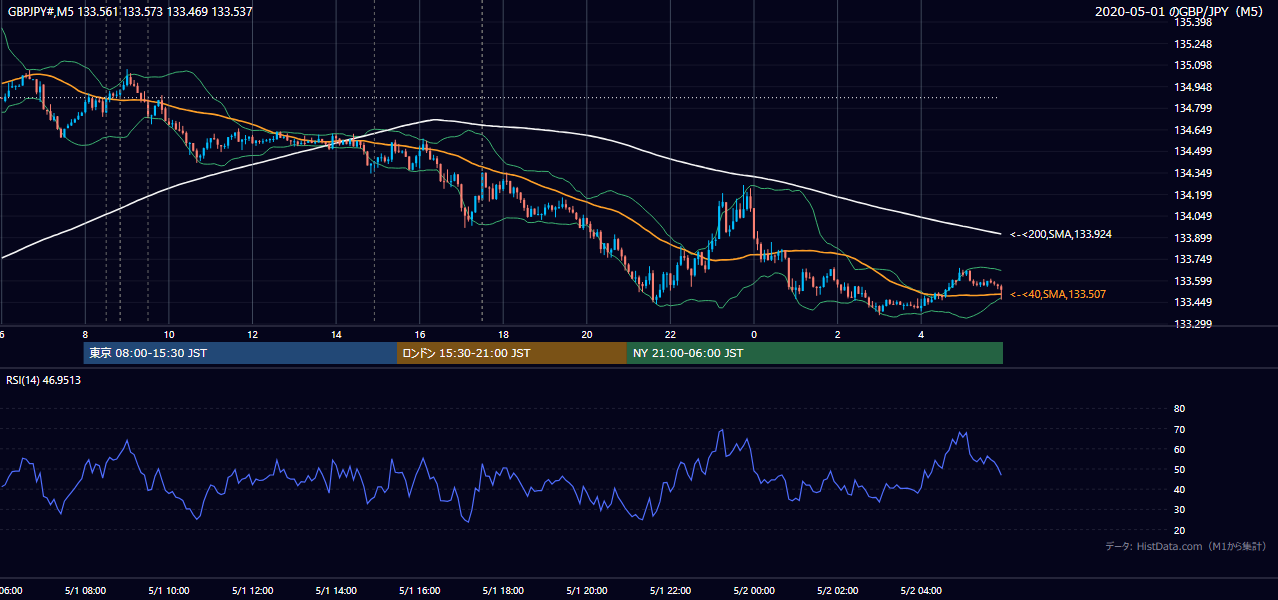Click hour tick 12 below price chart
This screenshot has height=600, width=1278.
pos(252,334)
